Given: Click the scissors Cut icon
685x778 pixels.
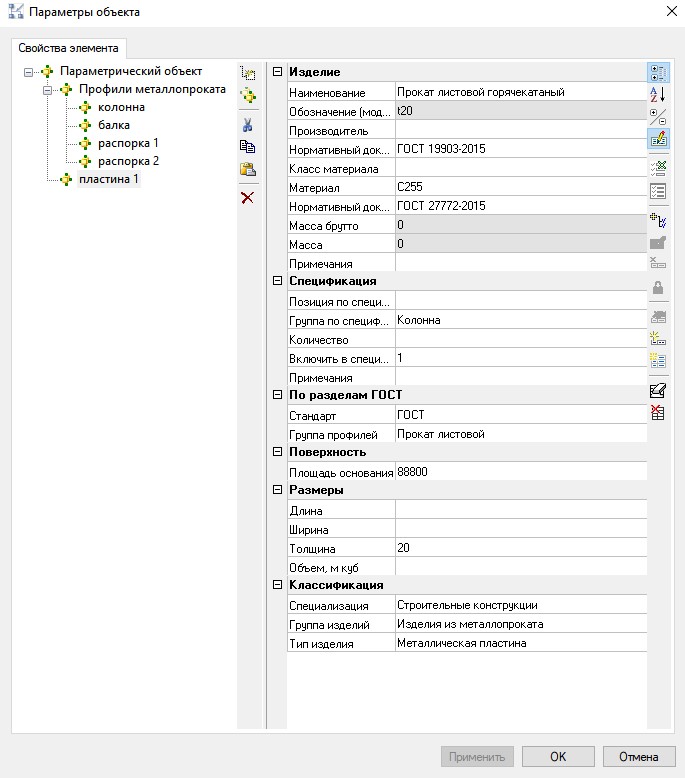Looking at the screenshot, I should pos(247,125).
